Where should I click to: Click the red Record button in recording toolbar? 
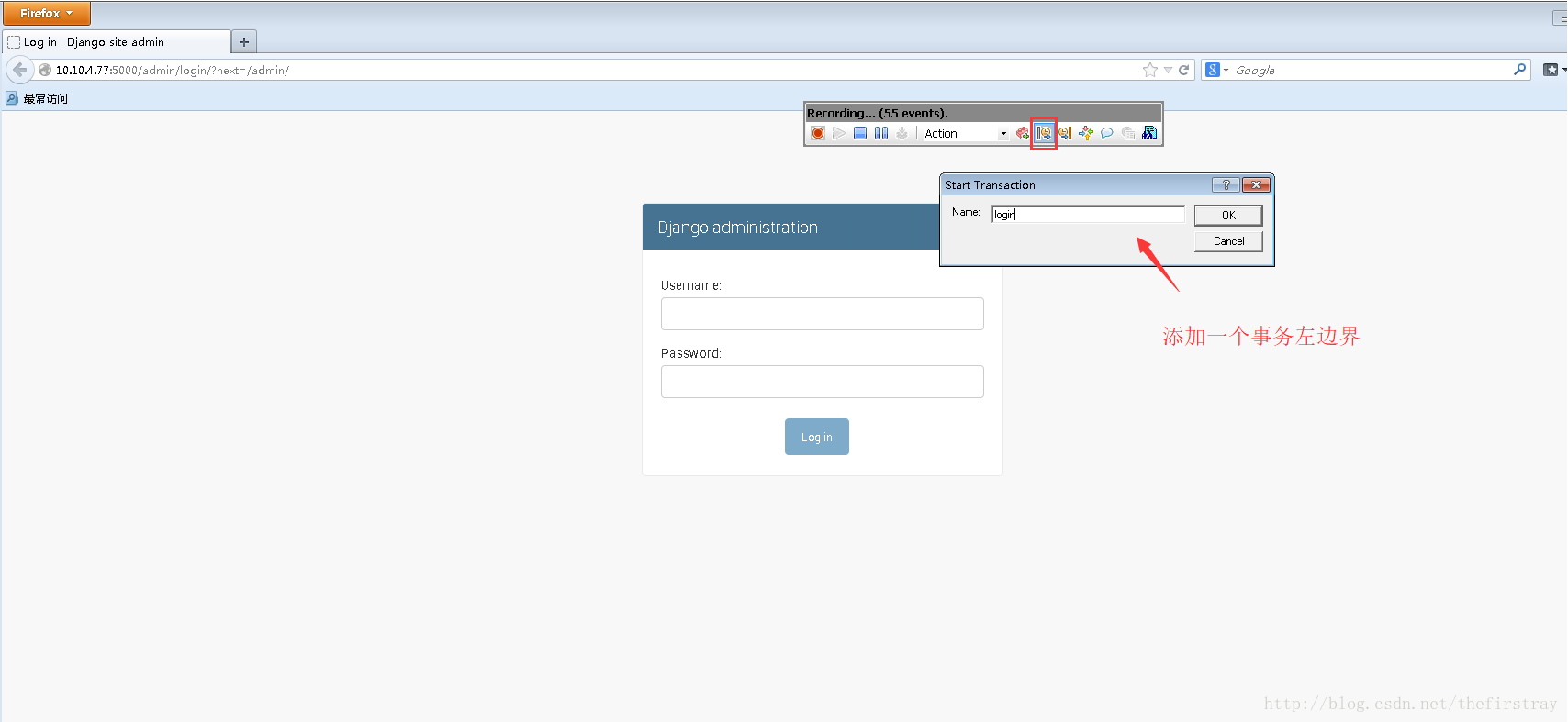[818, 133]
